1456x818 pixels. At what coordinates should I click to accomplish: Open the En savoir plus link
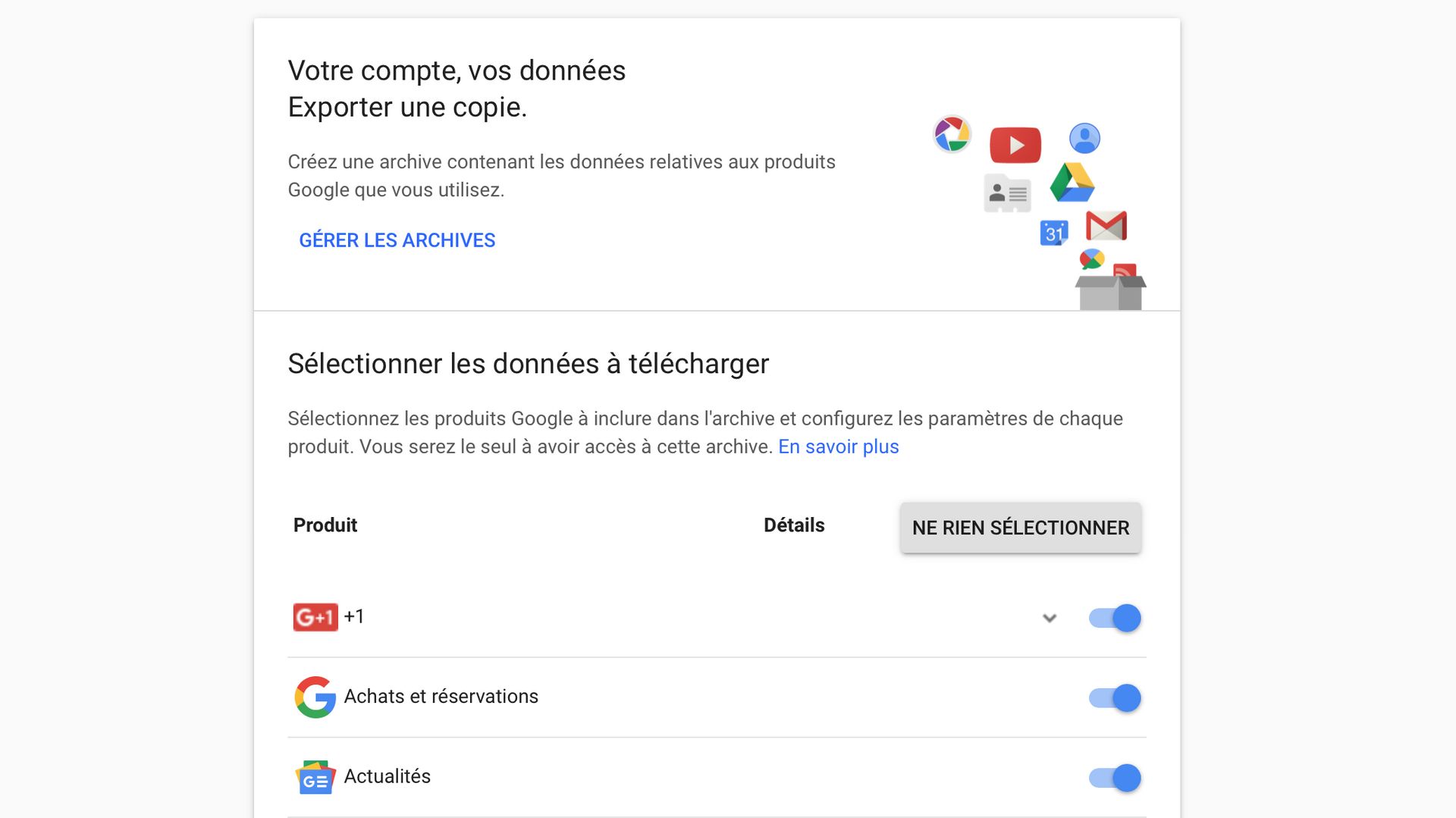point(839,447)
